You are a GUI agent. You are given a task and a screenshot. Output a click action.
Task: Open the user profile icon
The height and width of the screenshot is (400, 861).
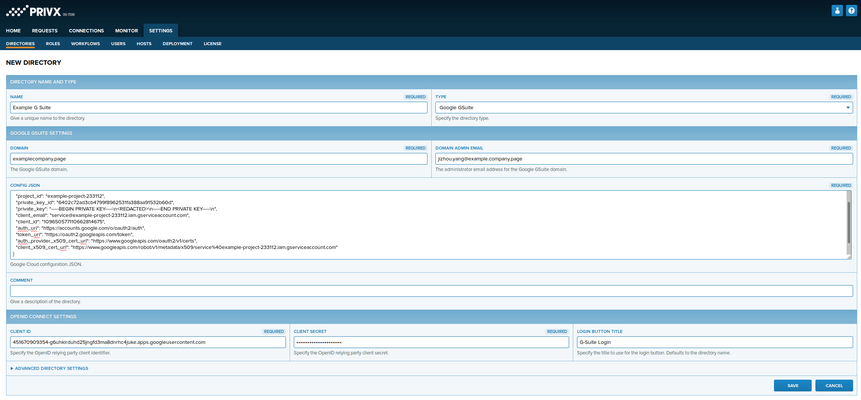point(837,10)
